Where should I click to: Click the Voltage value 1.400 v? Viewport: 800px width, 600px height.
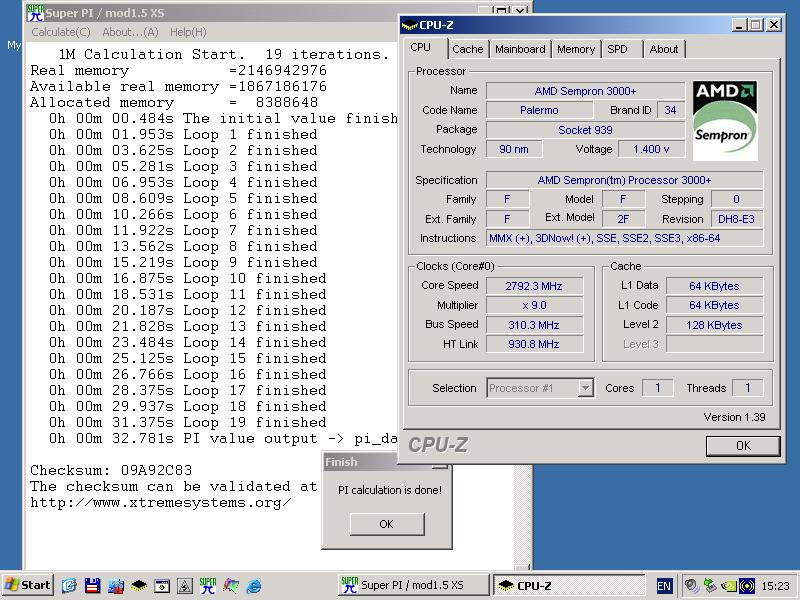point(651,149)
